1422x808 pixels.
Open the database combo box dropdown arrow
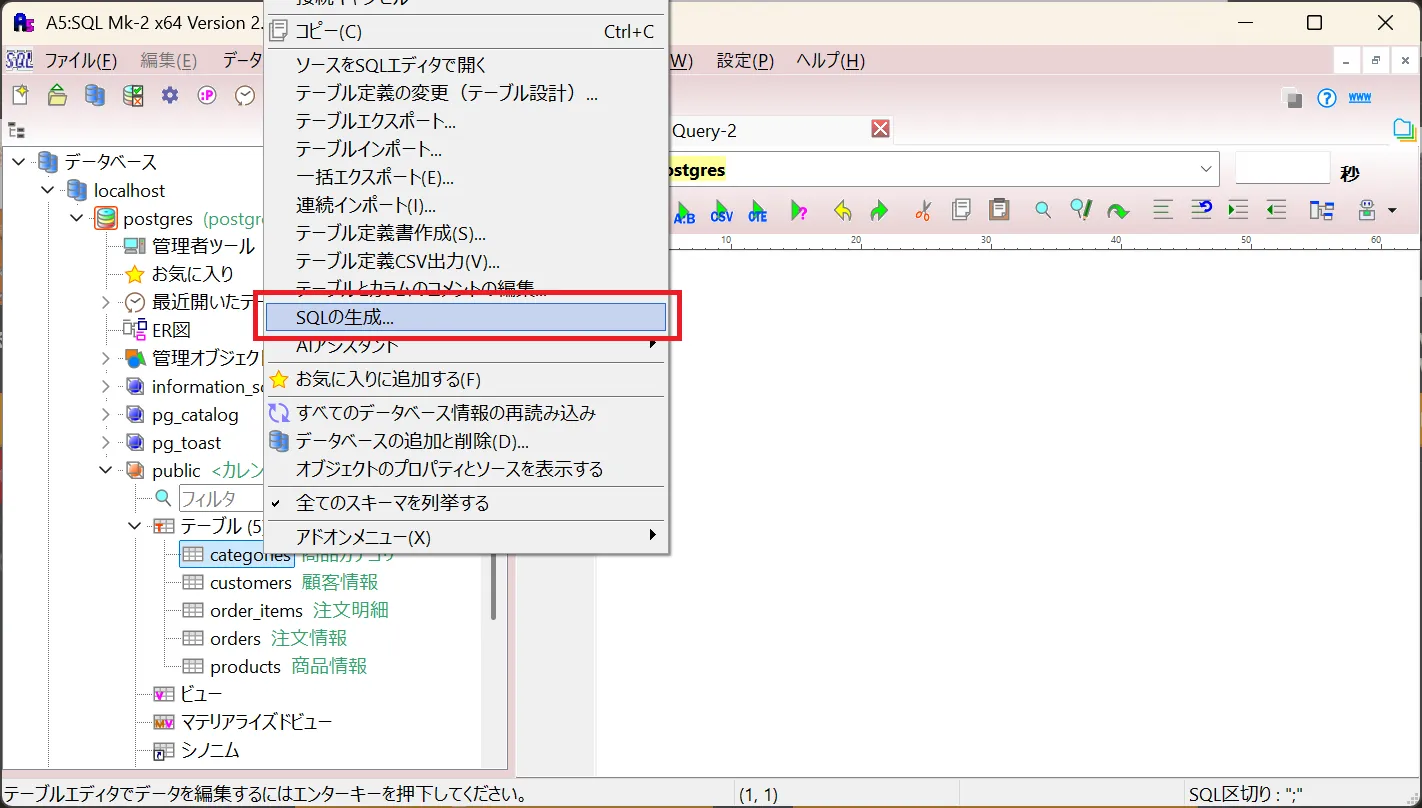[x=1206, y=169]
